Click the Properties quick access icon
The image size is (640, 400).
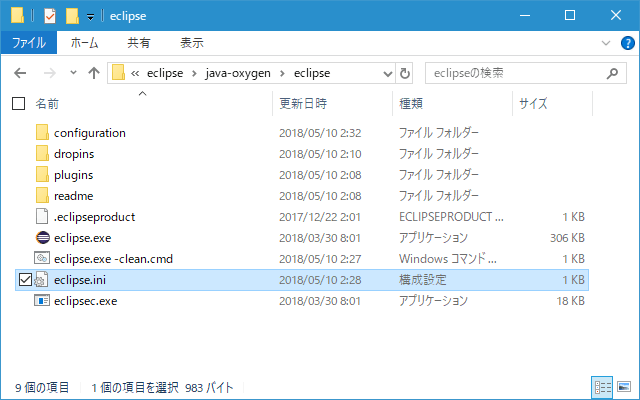pyautogui.click(x=50, y=16)
